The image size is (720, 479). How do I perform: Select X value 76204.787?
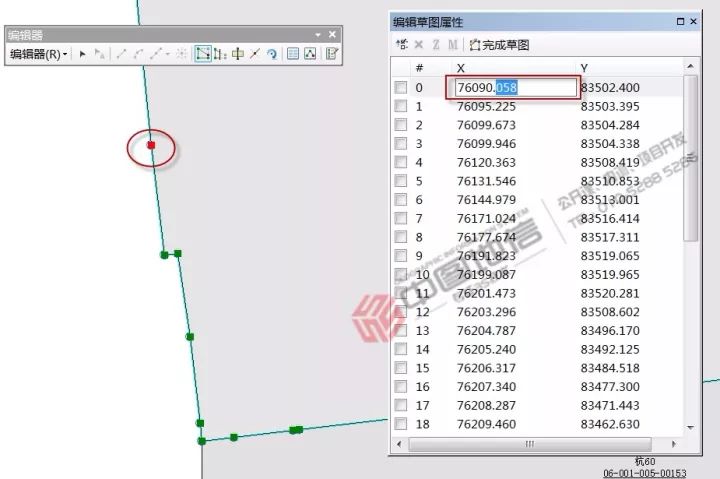pyautogui.click(x=486, y=330)
